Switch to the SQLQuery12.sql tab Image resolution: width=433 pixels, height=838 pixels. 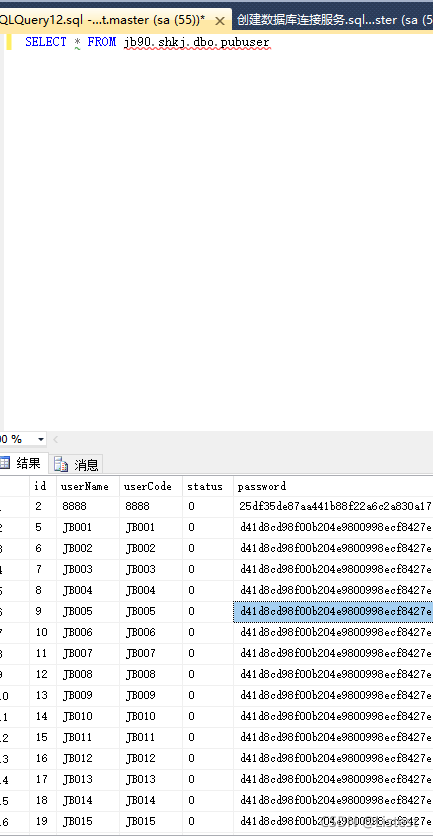tap(102, 20)
